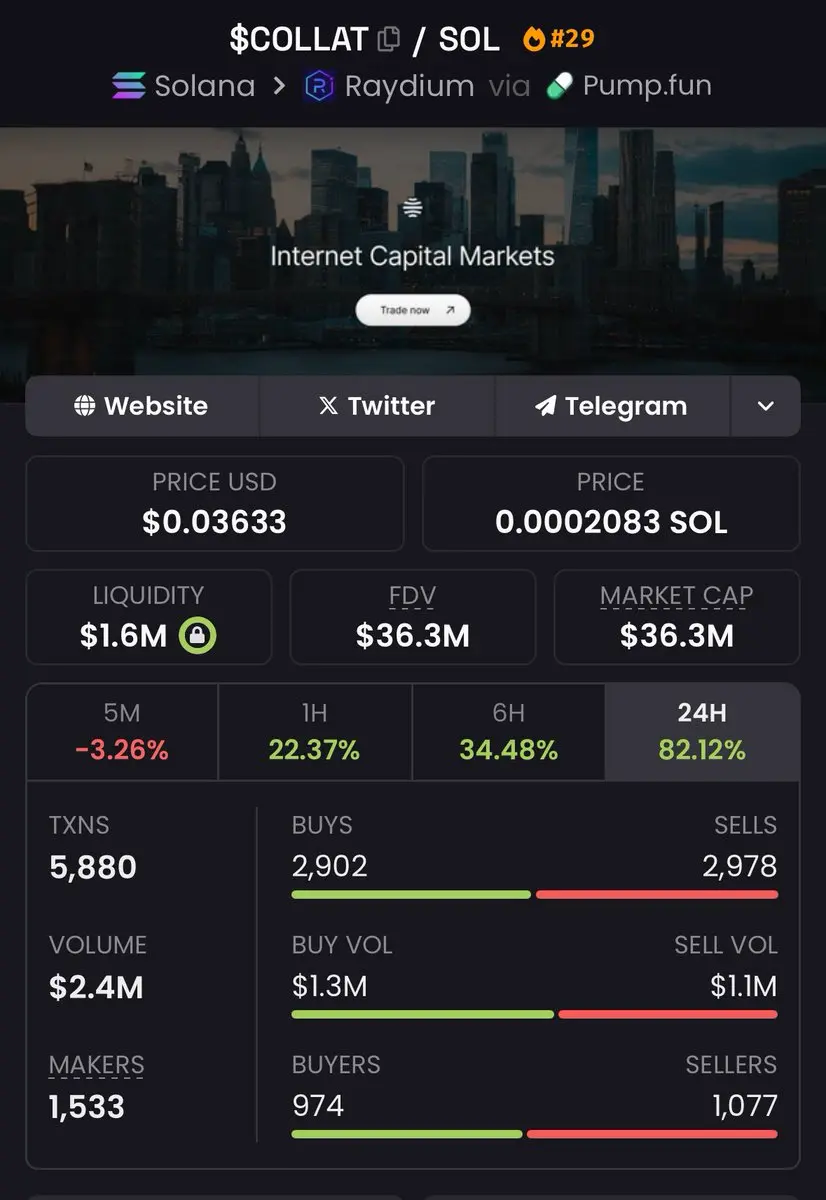Click the Telegram paper plane icon
Viewport: 826px width, 1200px height.
(545, 406)
